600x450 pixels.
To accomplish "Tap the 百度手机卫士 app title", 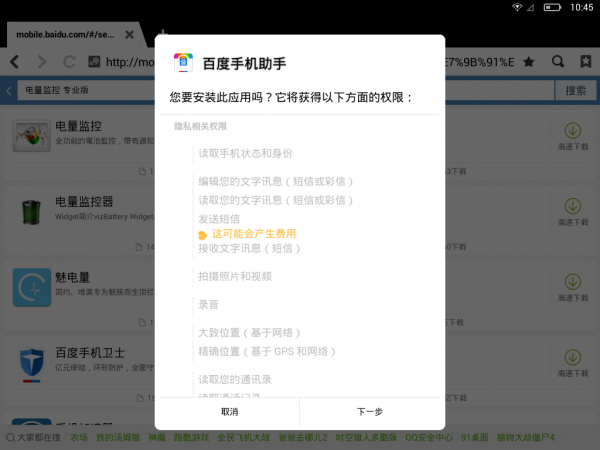I will (90, 353).
